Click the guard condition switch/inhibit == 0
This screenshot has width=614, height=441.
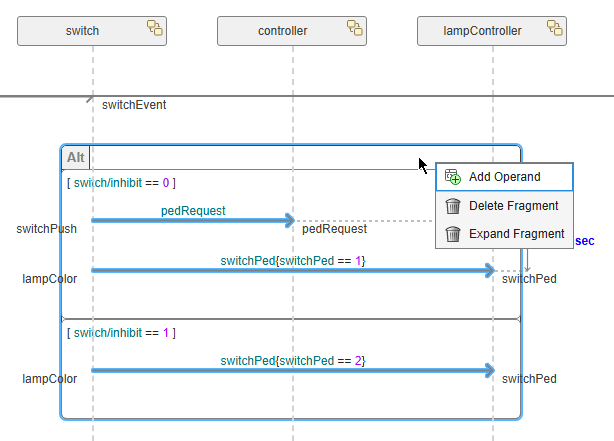(x=121, y=183)
